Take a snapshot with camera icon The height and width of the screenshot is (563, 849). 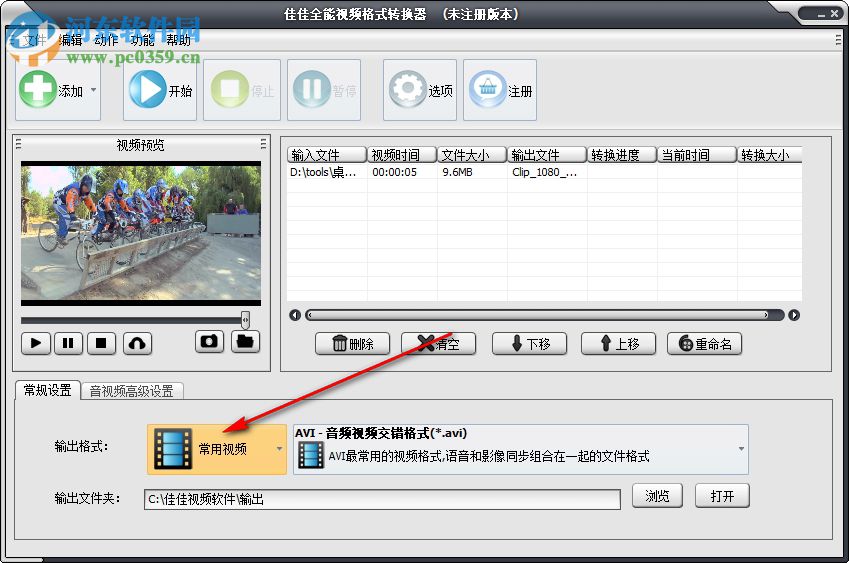pyautogui.click(x=209, y=342)
